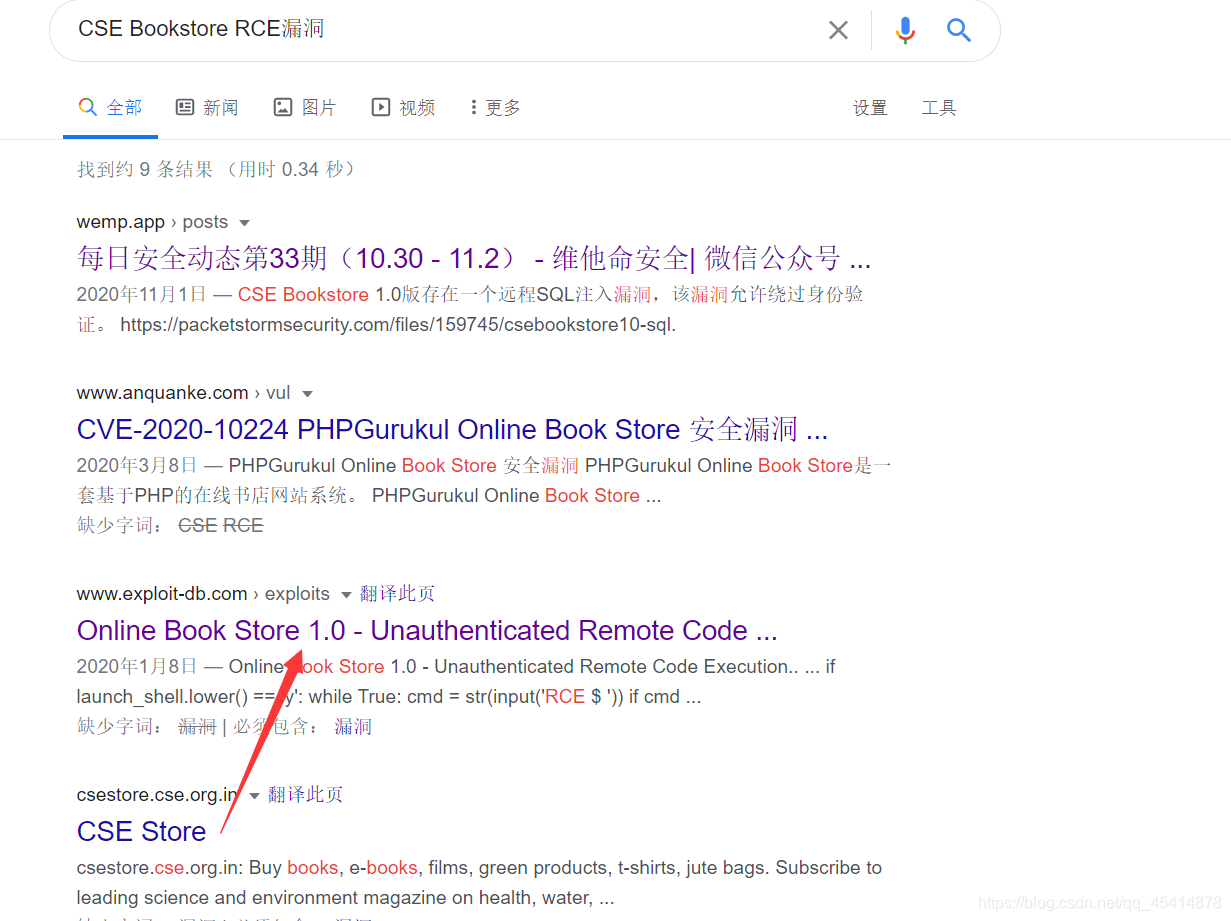Viewport: 1231px width, 921px height.
Task: Submit search with blue magnifier icon
Action: [959, 30]
